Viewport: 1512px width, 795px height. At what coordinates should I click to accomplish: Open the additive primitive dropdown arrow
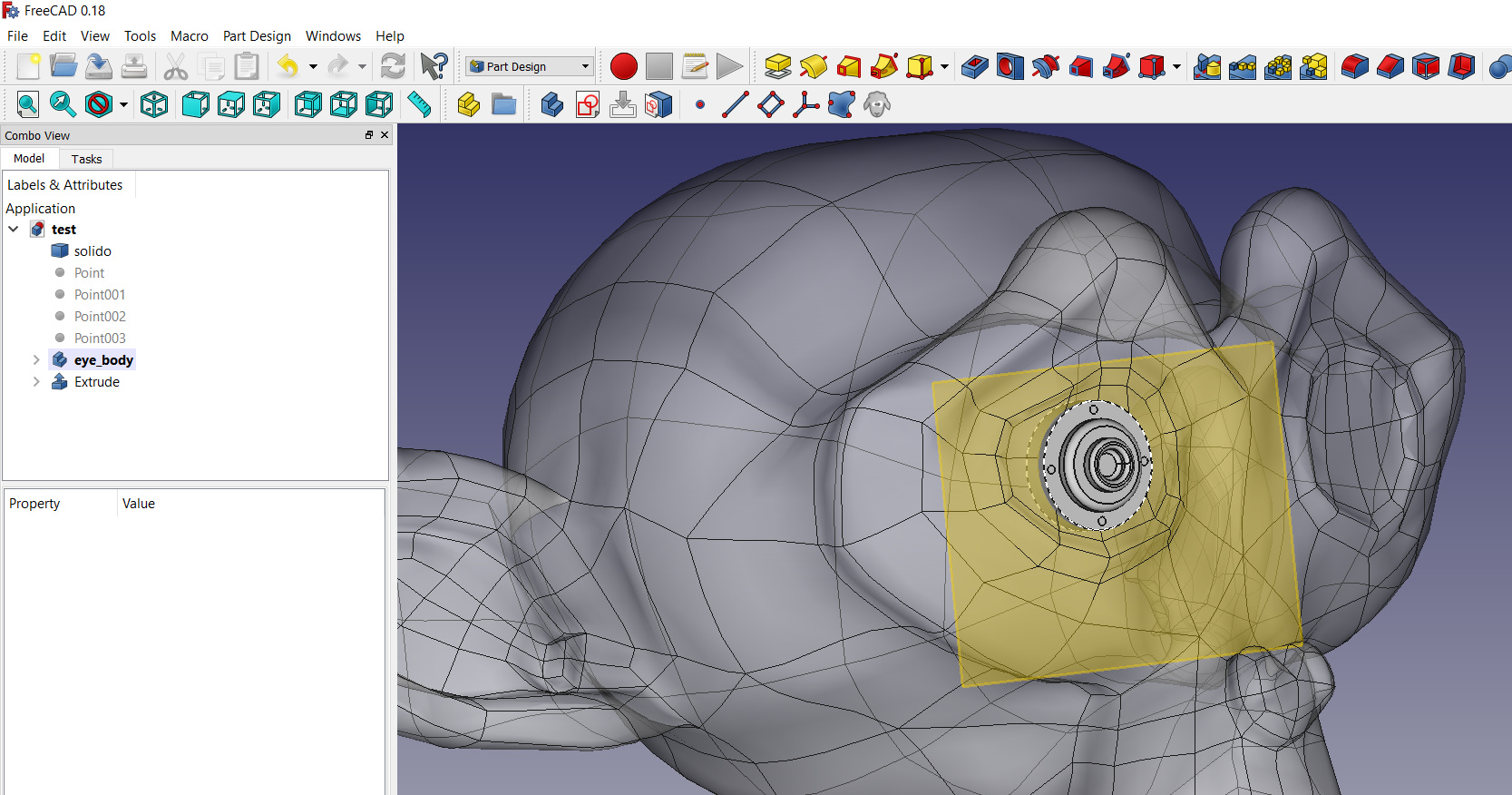pyautogui.click(x=944, y=66)
